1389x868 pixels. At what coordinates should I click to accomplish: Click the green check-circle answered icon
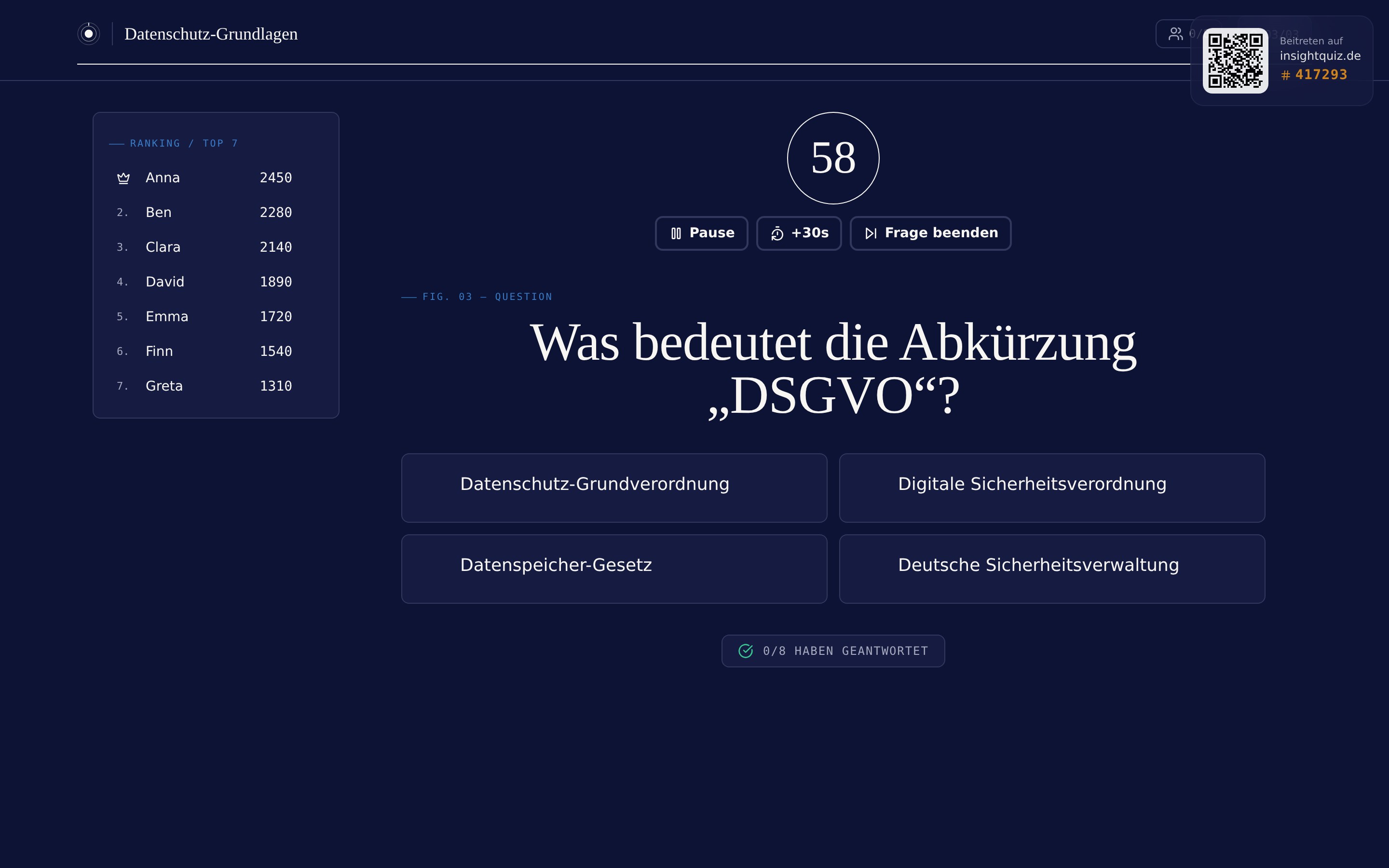tap(746, 651)
